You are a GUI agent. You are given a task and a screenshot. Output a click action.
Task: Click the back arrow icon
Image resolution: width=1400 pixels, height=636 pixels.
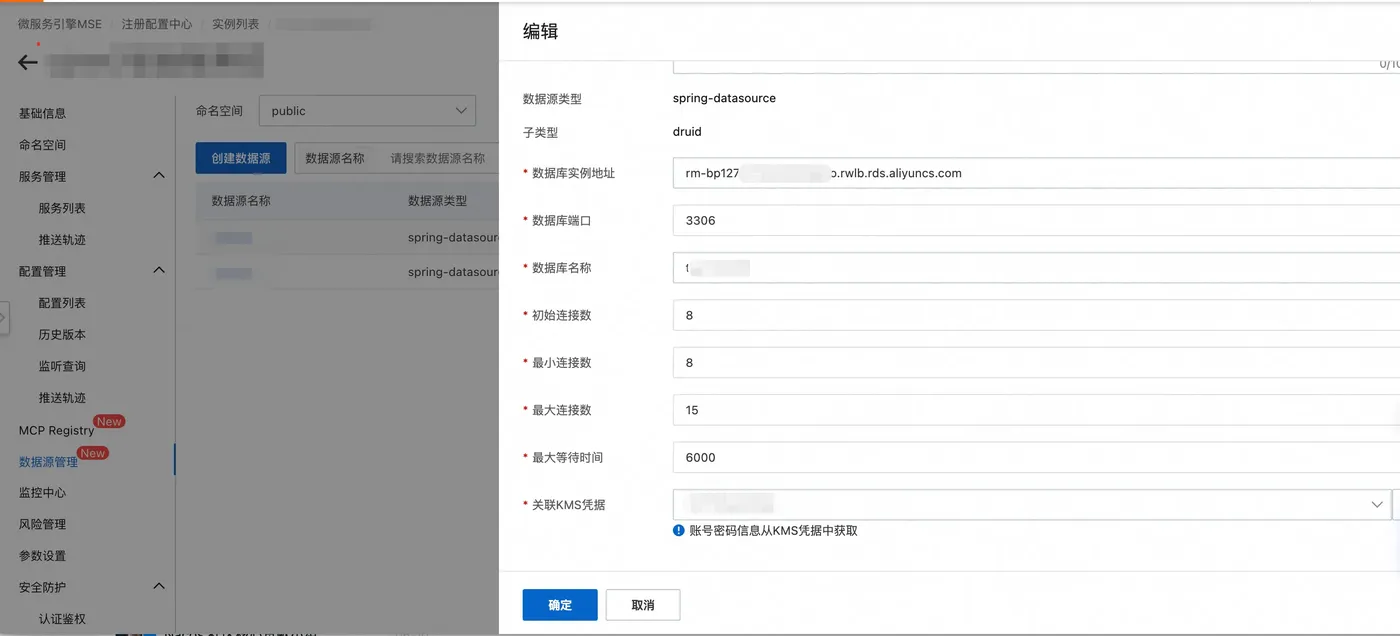pyautogui.click(x=28, y=62)
